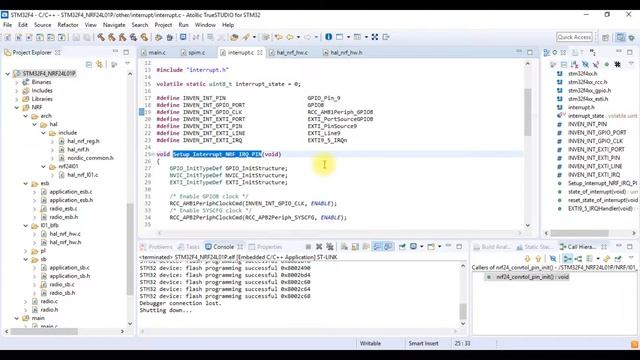Image resolution: width=640 pixels, height=360 pixels.
Task: Select INVEN_INT_EXTI_LINE in Outline
Action: coord(595,166)
